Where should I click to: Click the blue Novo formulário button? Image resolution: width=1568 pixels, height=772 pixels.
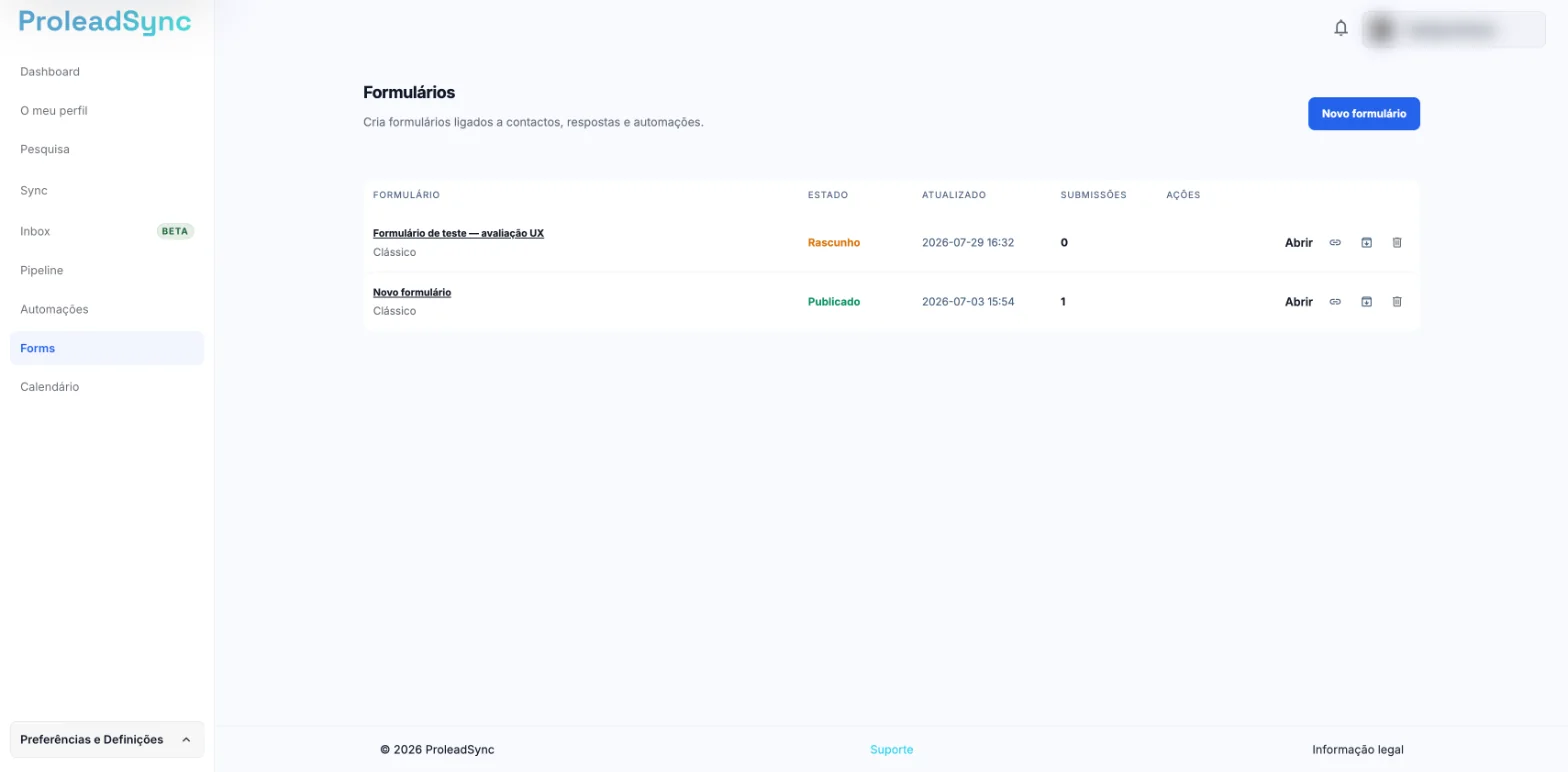click(x=1364, y=114)
